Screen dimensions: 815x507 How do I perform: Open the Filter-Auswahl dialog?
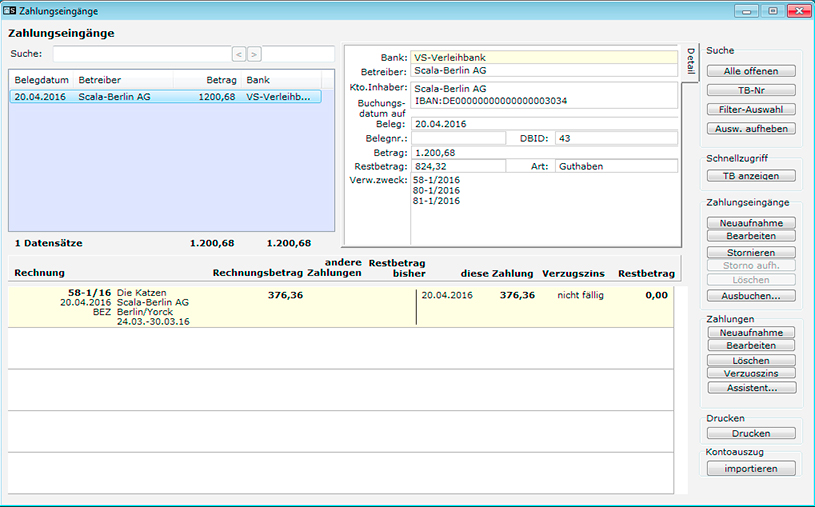click(750, 109)
